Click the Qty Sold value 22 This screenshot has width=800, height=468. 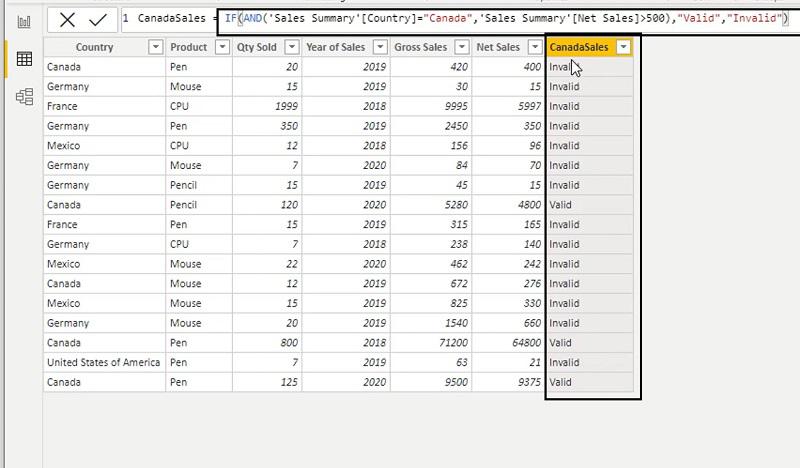292,264
